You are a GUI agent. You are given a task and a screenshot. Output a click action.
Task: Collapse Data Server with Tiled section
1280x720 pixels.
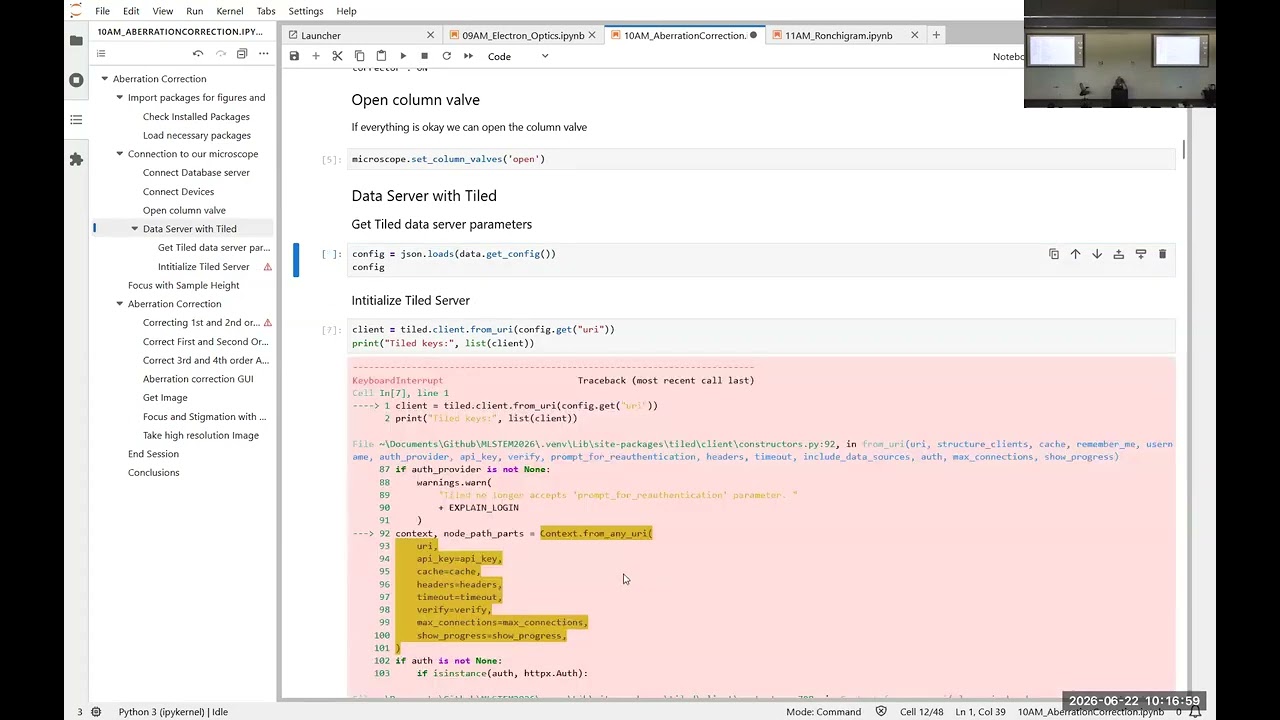pos(134,229)
